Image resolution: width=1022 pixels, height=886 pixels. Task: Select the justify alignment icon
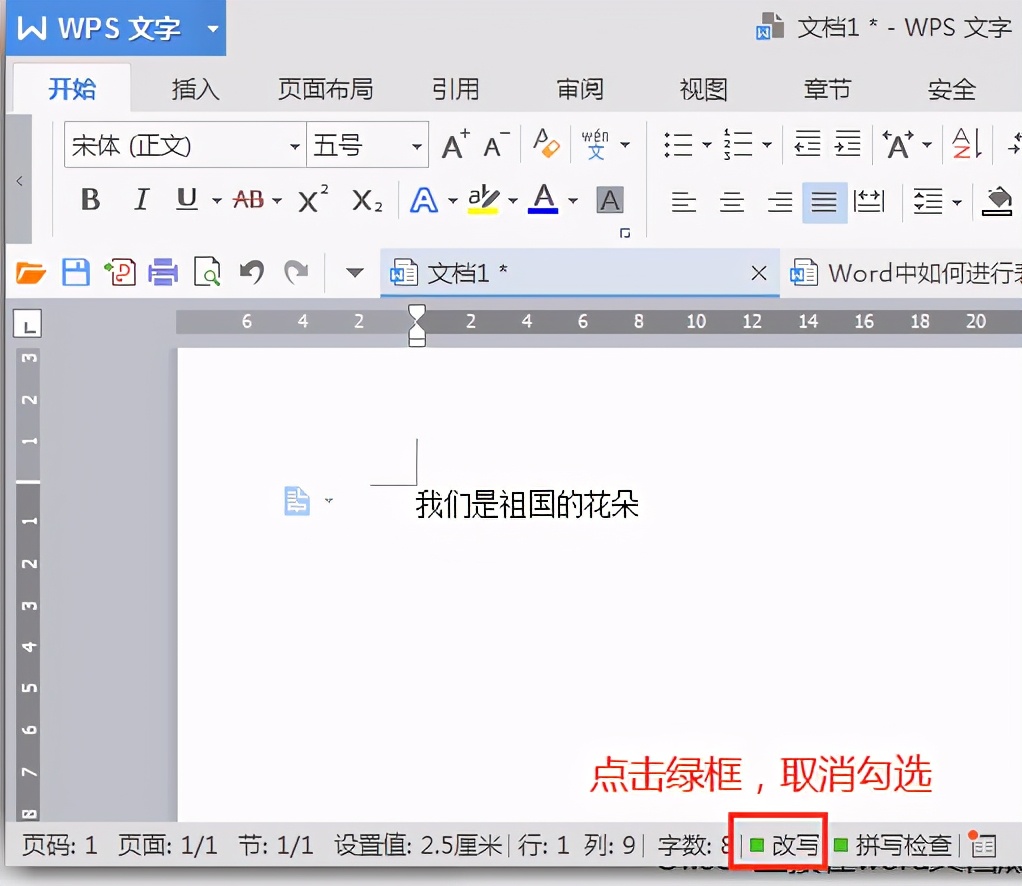click(823, 201)
